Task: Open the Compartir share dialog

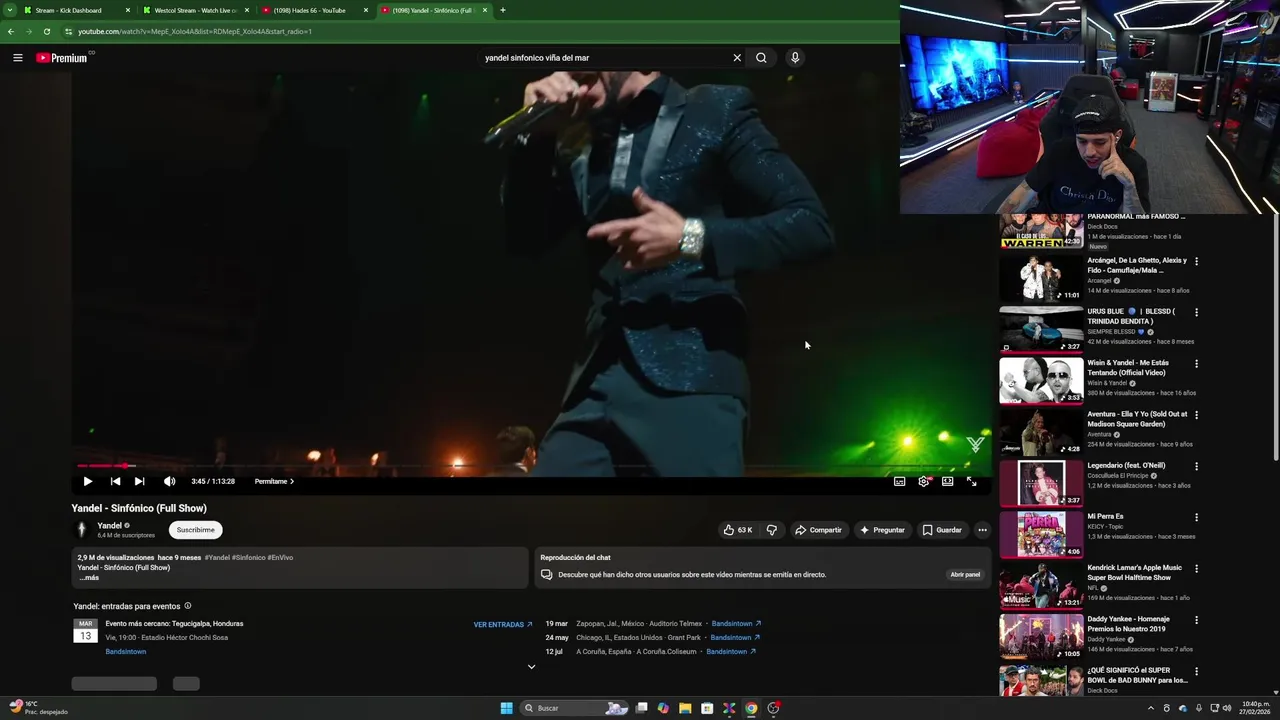Action: (818, 530)
